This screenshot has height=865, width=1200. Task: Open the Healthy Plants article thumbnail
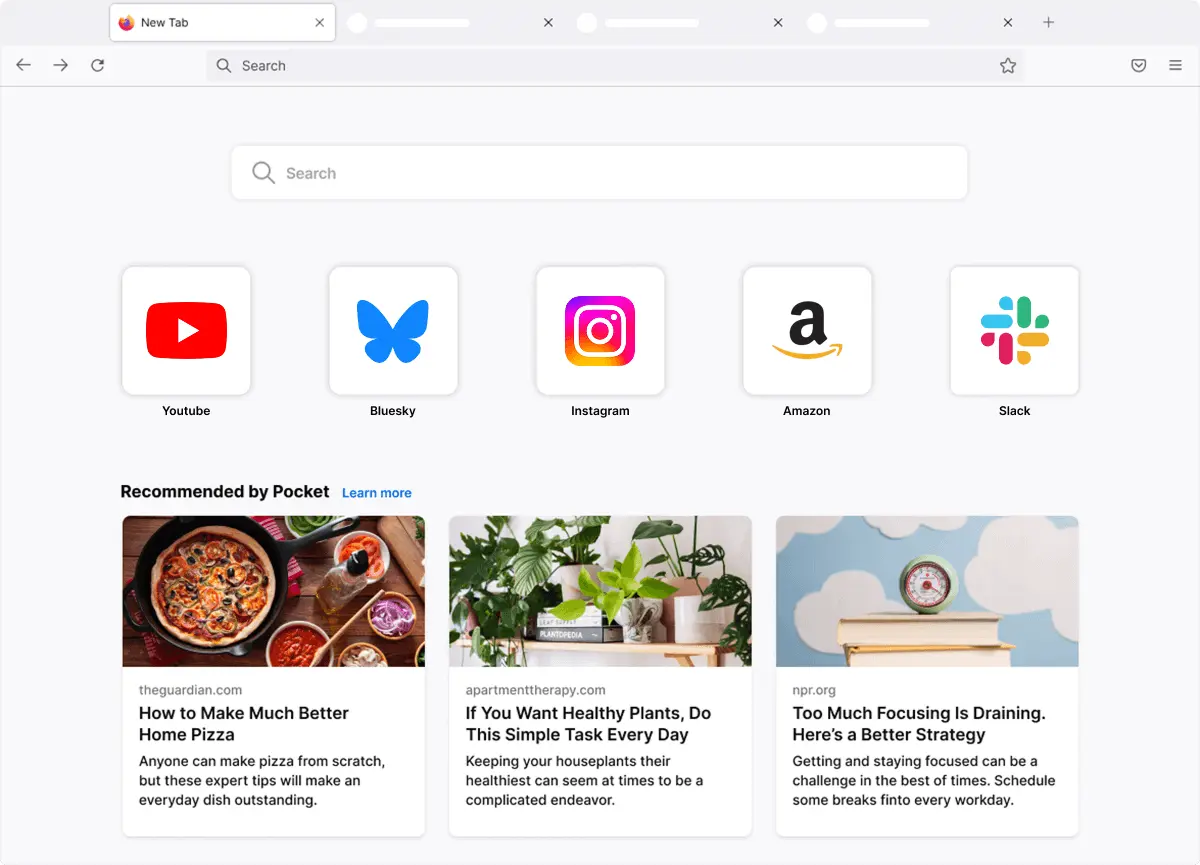(x=600, y=591)
